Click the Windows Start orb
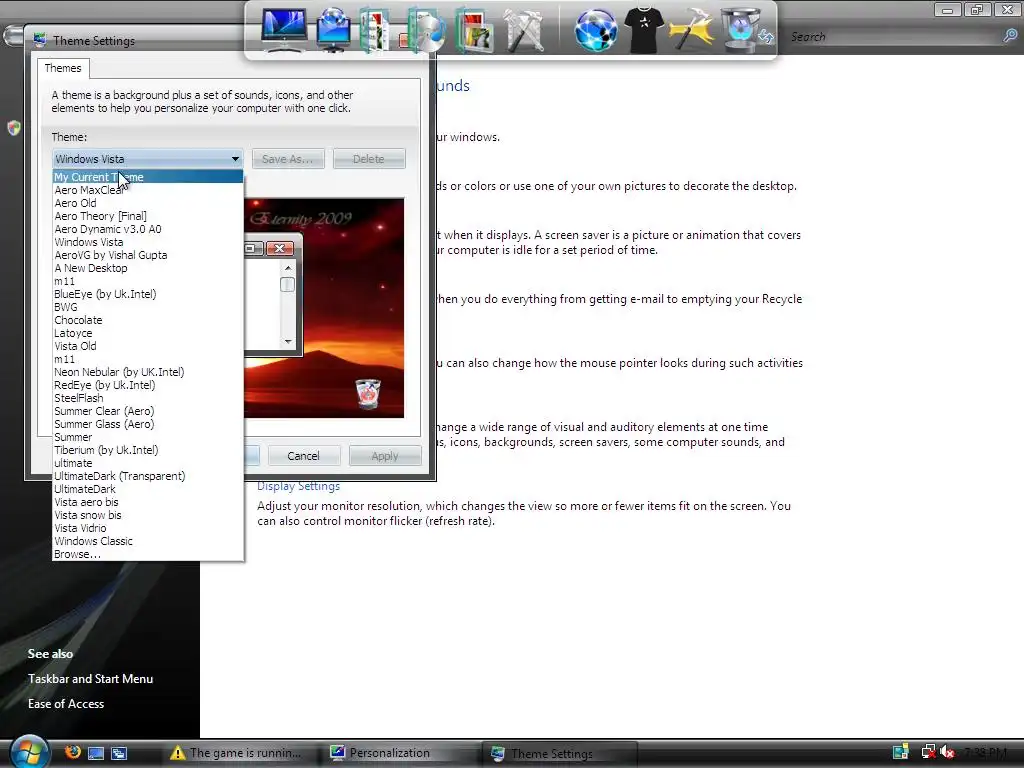 pyautogui.click(x=29, y=752)
